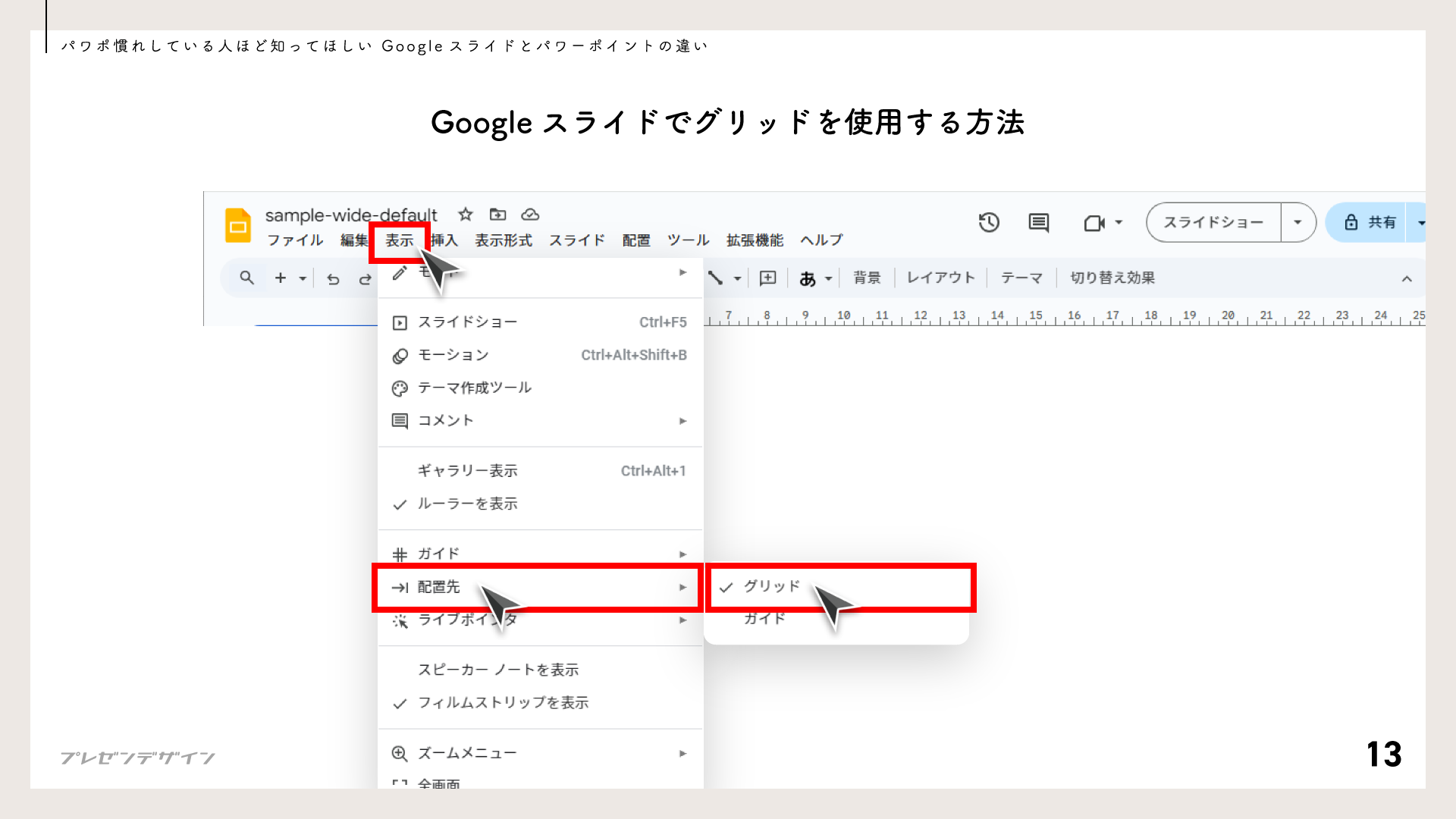Open the zoom menu ズームメニュー

tap(540, 753)
